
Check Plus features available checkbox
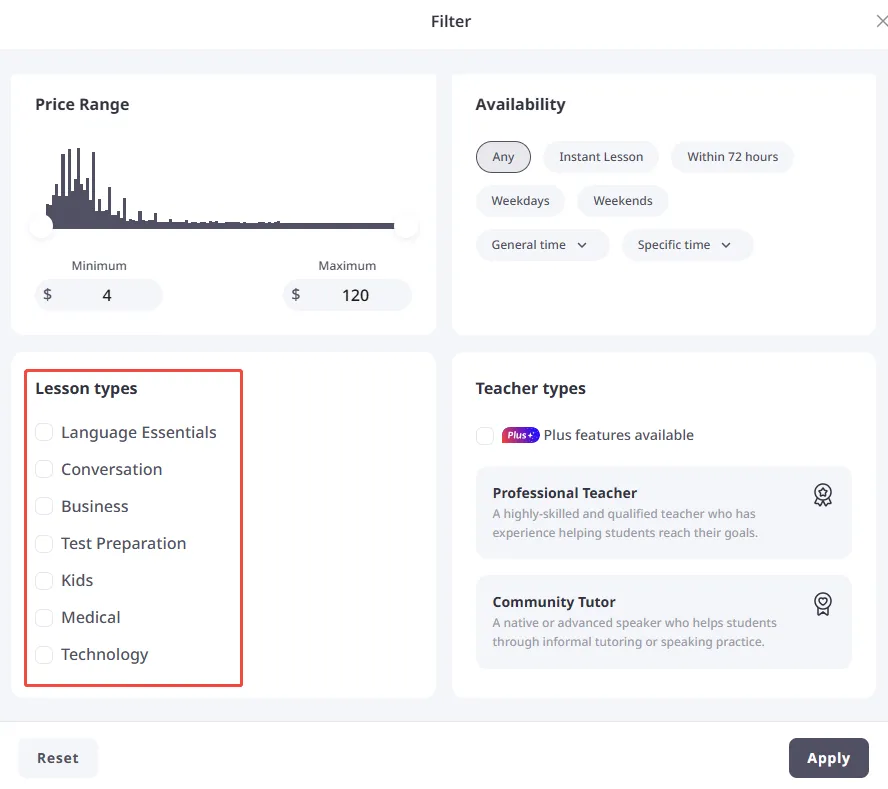tap(485, 436)
